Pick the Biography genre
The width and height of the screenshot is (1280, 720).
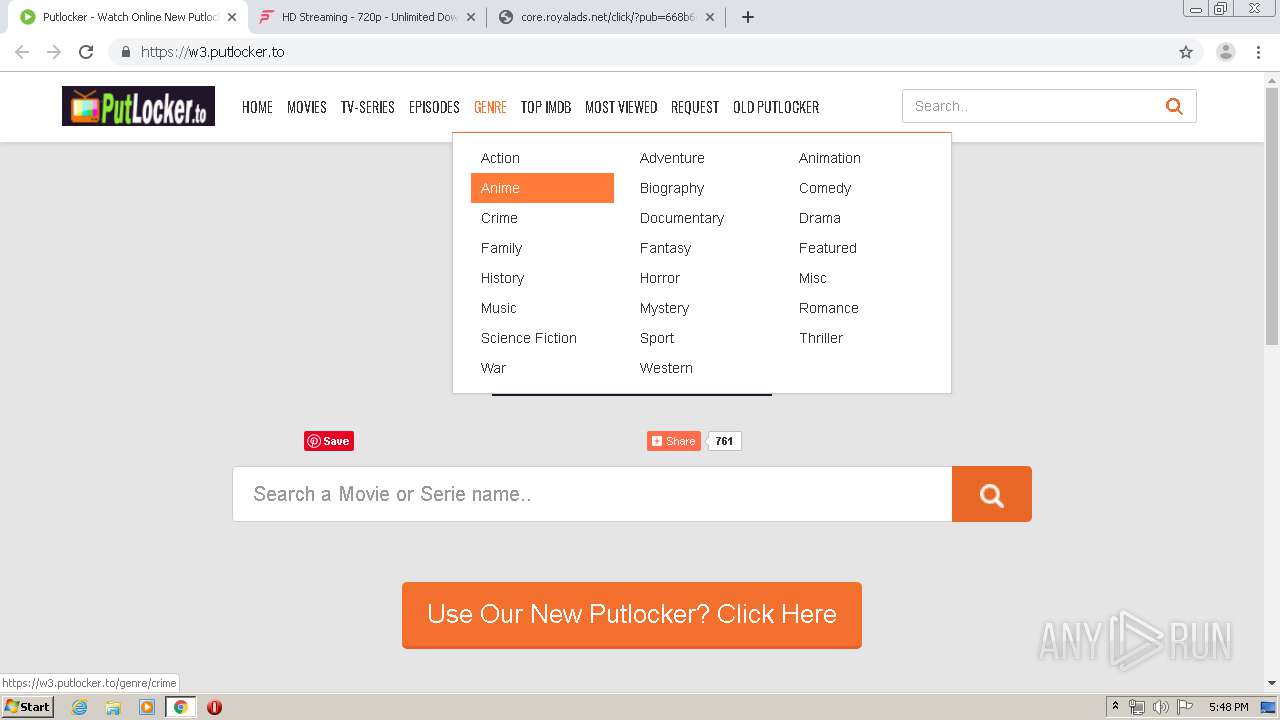[x=672, y=188]
